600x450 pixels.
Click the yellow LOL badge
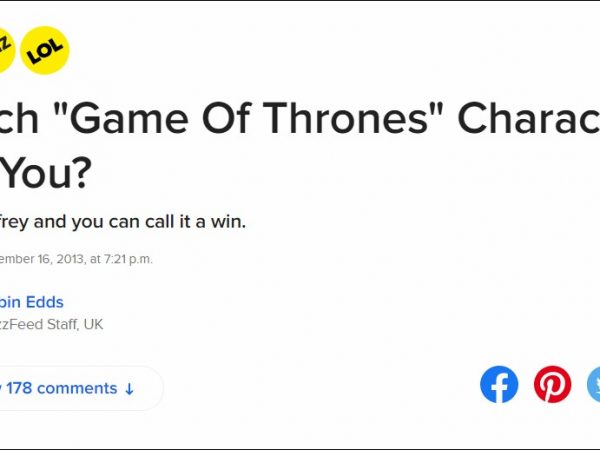[44, 50]
